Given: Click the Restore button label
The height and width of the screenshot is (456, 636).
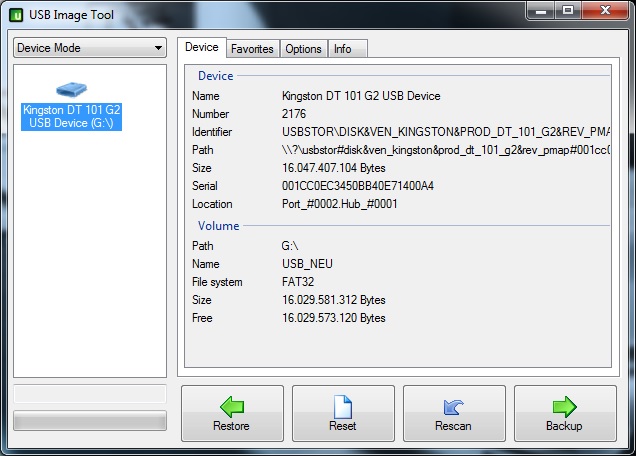Looking at the screenshot, I should tap(231, 426).
